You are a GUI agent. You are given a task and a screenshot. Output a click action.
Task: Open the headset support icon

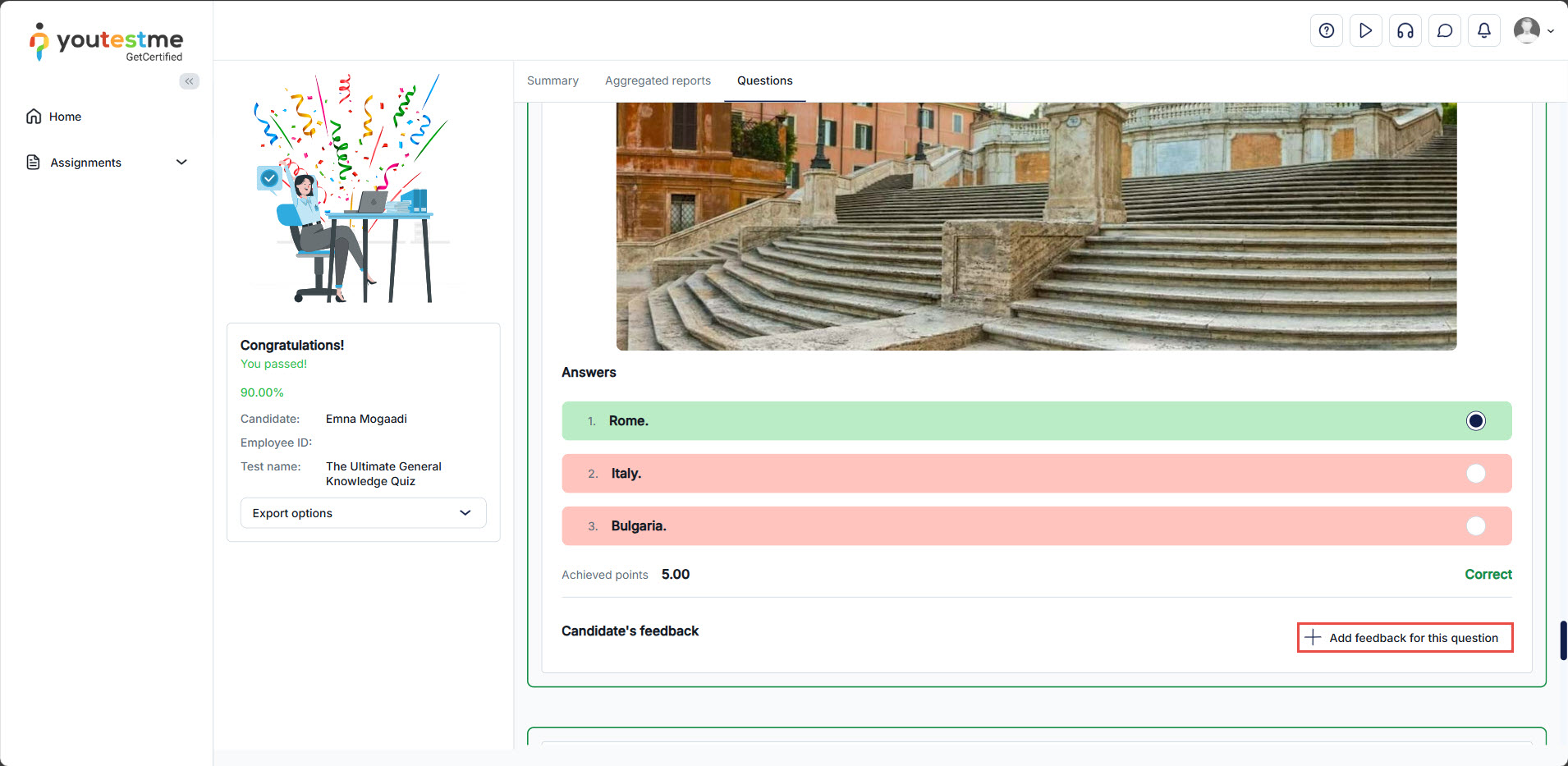[1405, 31]
